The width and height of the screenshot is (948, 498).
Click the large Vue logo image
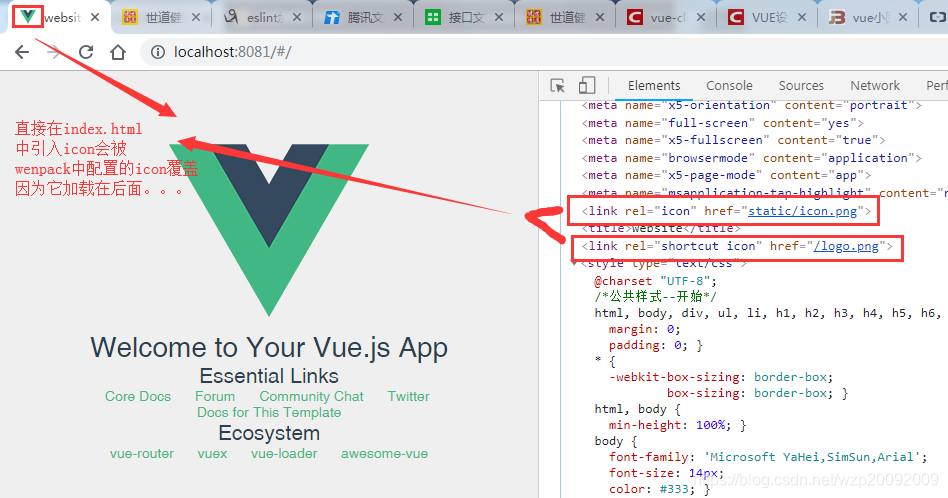point(269,230)
